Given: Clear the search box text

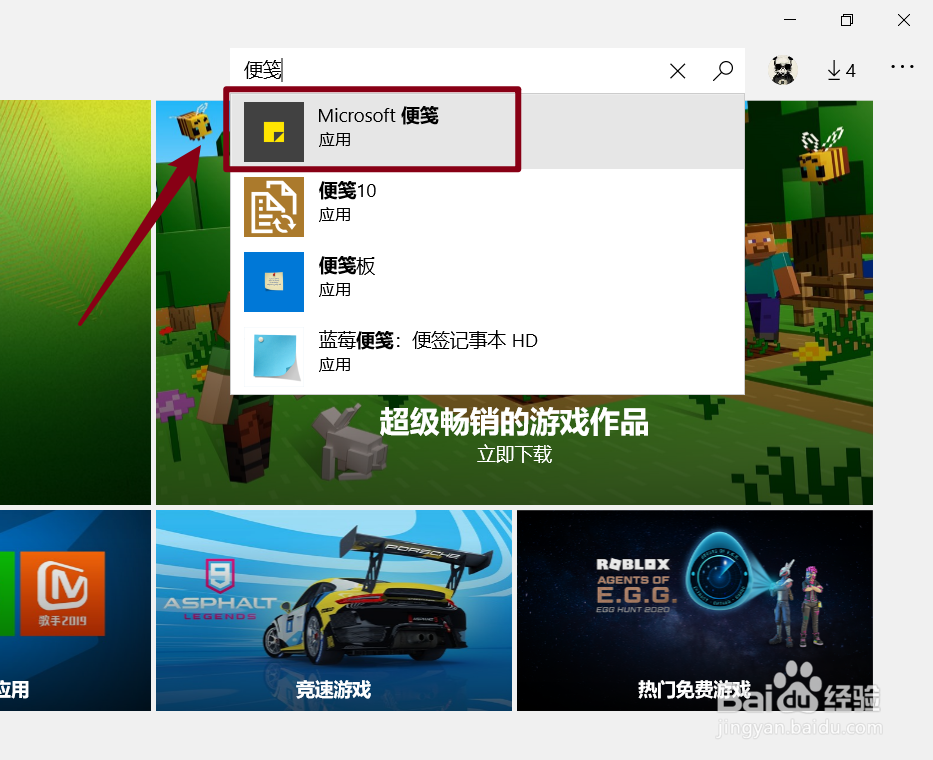Looking at the screenshot, I should pos(677,71).
